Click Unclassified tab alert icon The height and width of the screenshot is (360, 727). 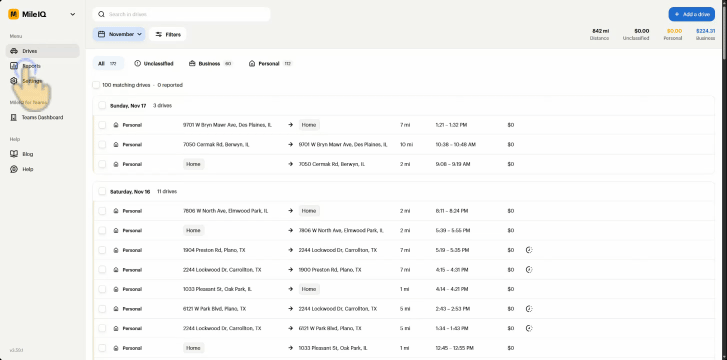137,64
